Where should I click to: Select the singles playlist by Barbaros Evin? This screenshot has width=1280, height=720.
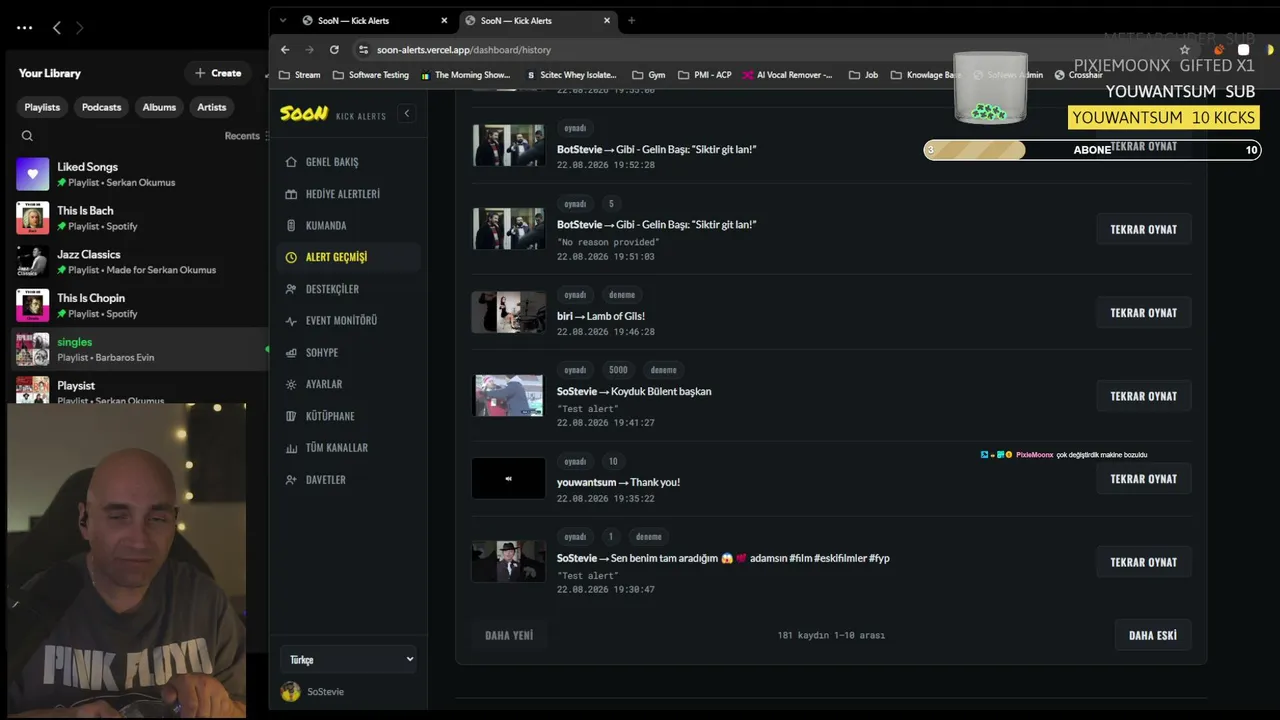pyautogui.click(x=140, y=349)
